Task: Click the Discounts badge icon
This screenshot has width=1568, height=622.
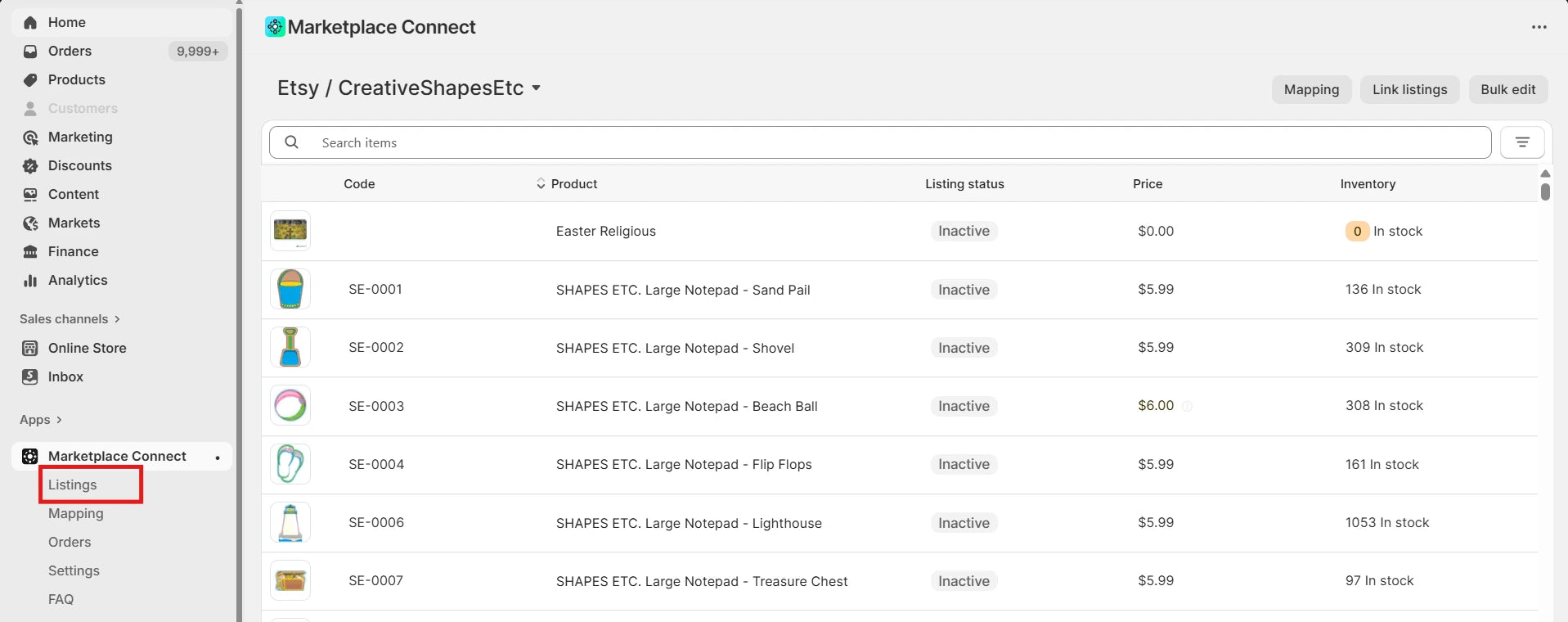Action: click(x=30, y=166)
